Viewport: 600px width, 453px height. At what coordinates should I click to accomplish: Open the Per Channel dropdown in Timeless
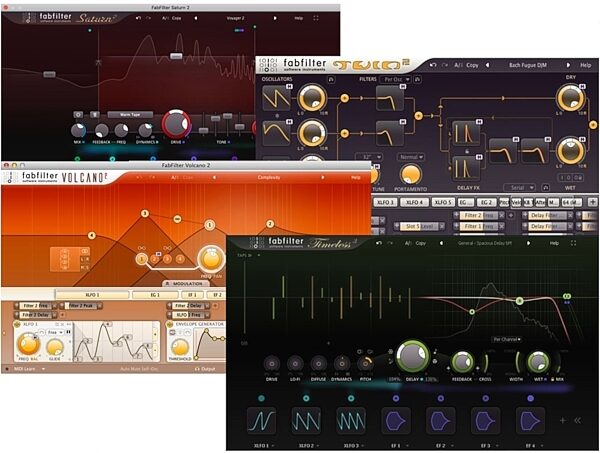point(507,339)
